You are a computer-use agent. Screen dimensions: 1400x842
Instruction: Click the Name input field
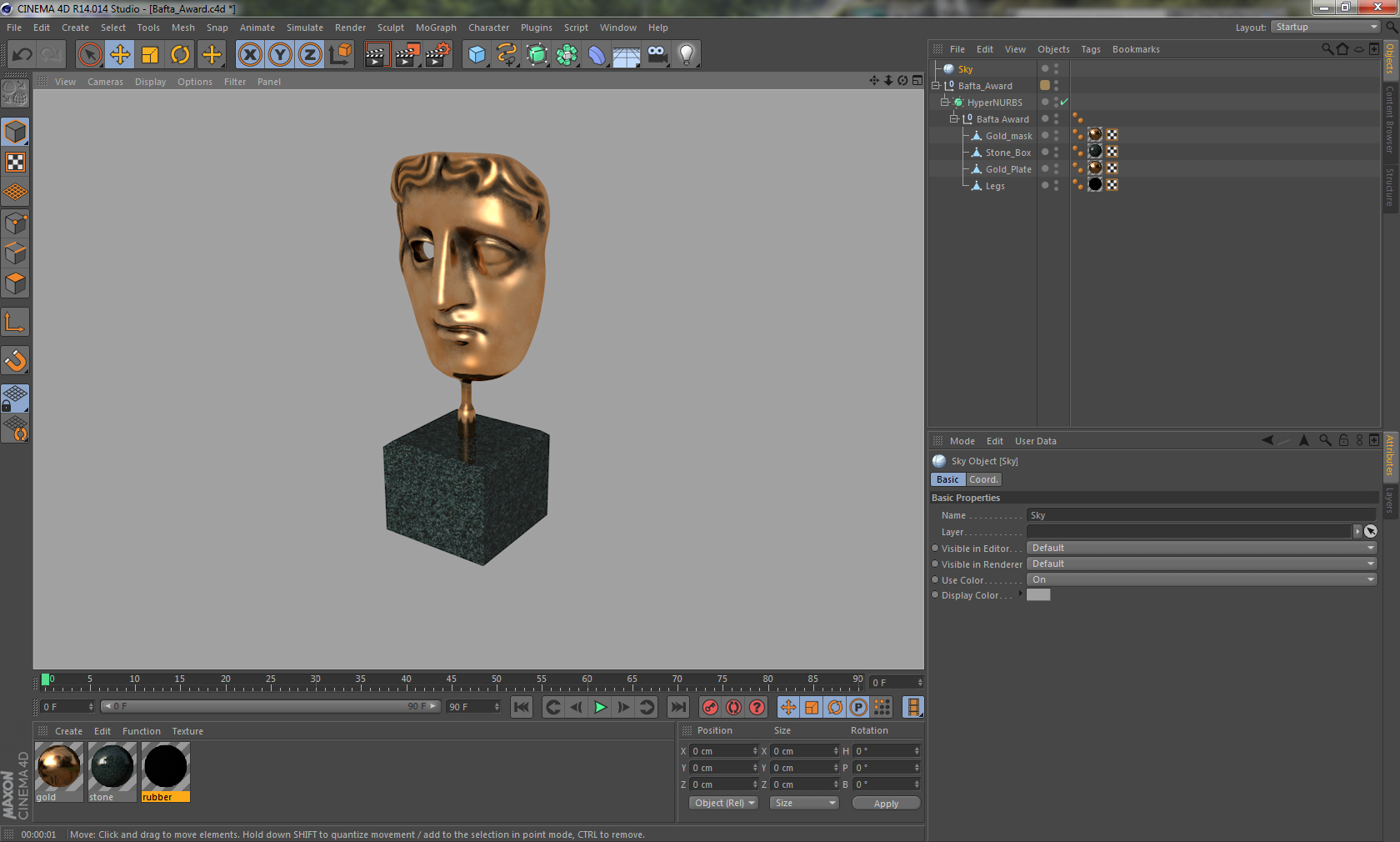1202,515
